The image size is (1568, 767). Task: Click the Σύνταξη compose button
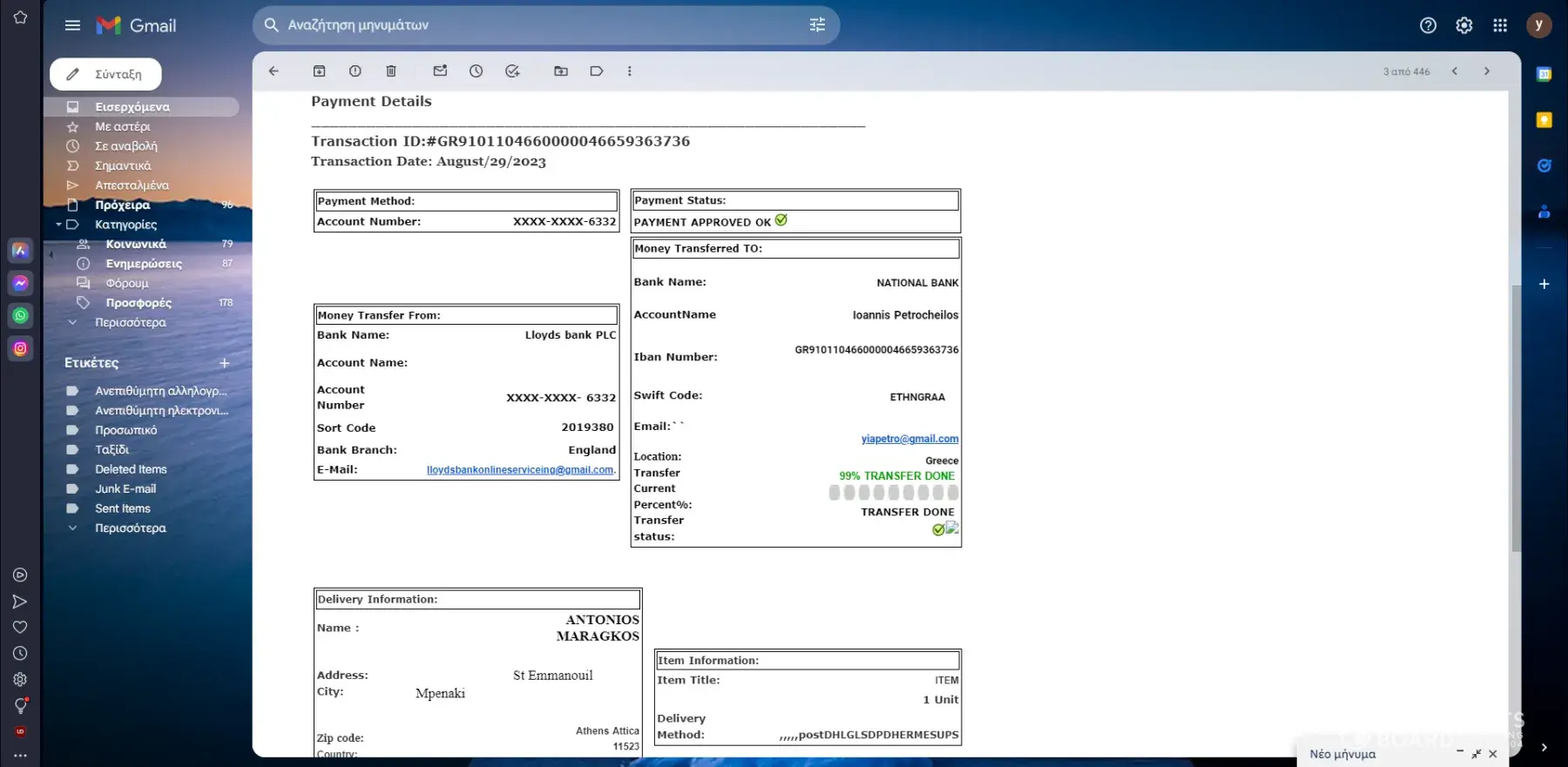106,75
